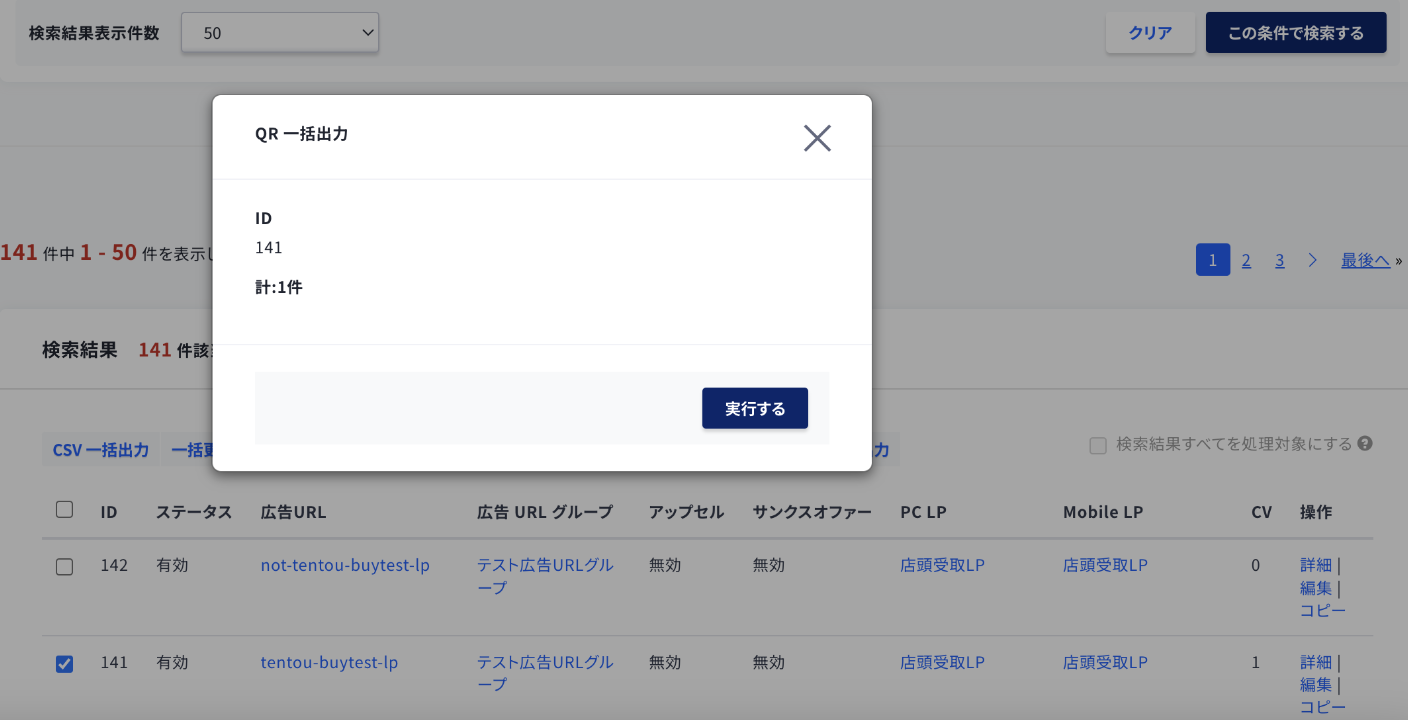1408x720 pixels.
Task: Jump to 最後へ last page link
Action: pyautogui.click(x=1366, y=260)
